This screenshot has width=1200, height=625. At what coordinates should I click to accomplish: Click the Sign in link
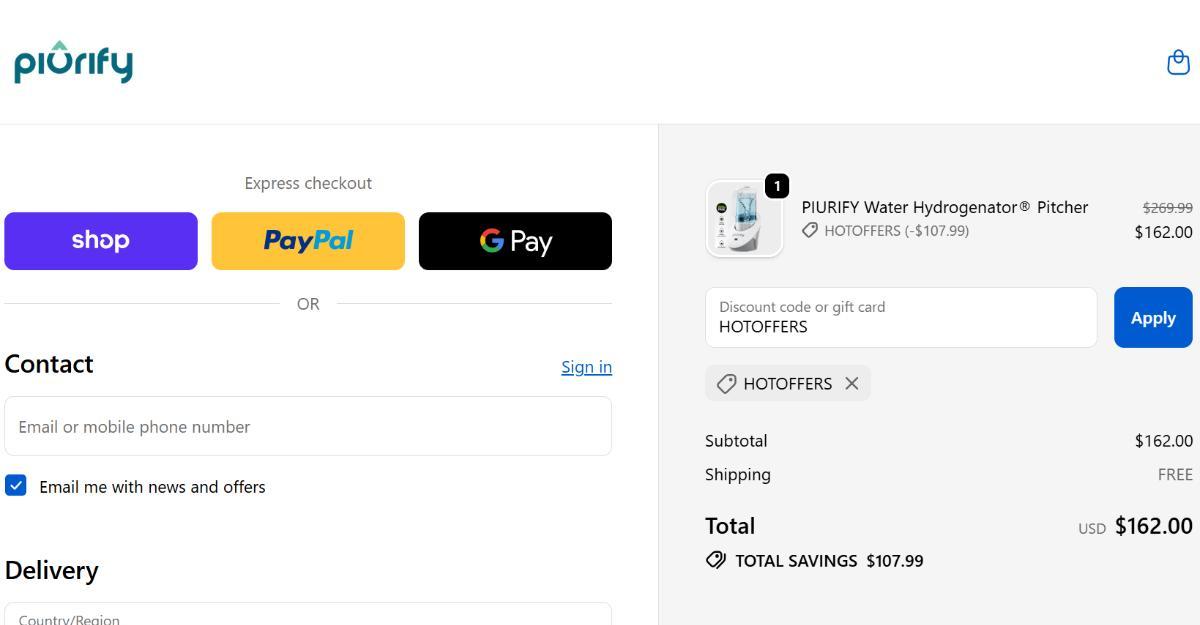click(x=586, y=367)
